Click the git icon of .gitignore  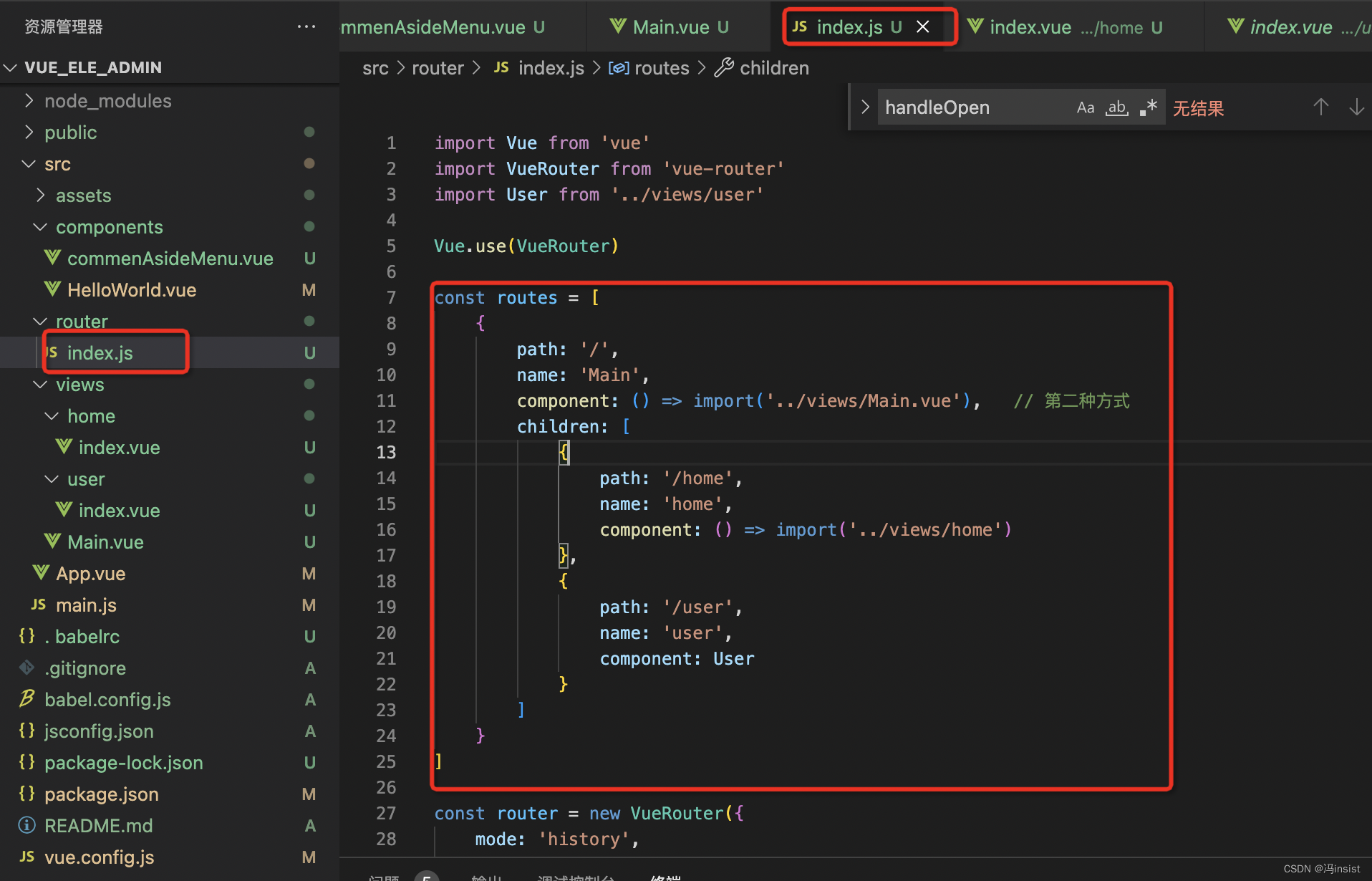pyautogui.click(x=27, y=668)
